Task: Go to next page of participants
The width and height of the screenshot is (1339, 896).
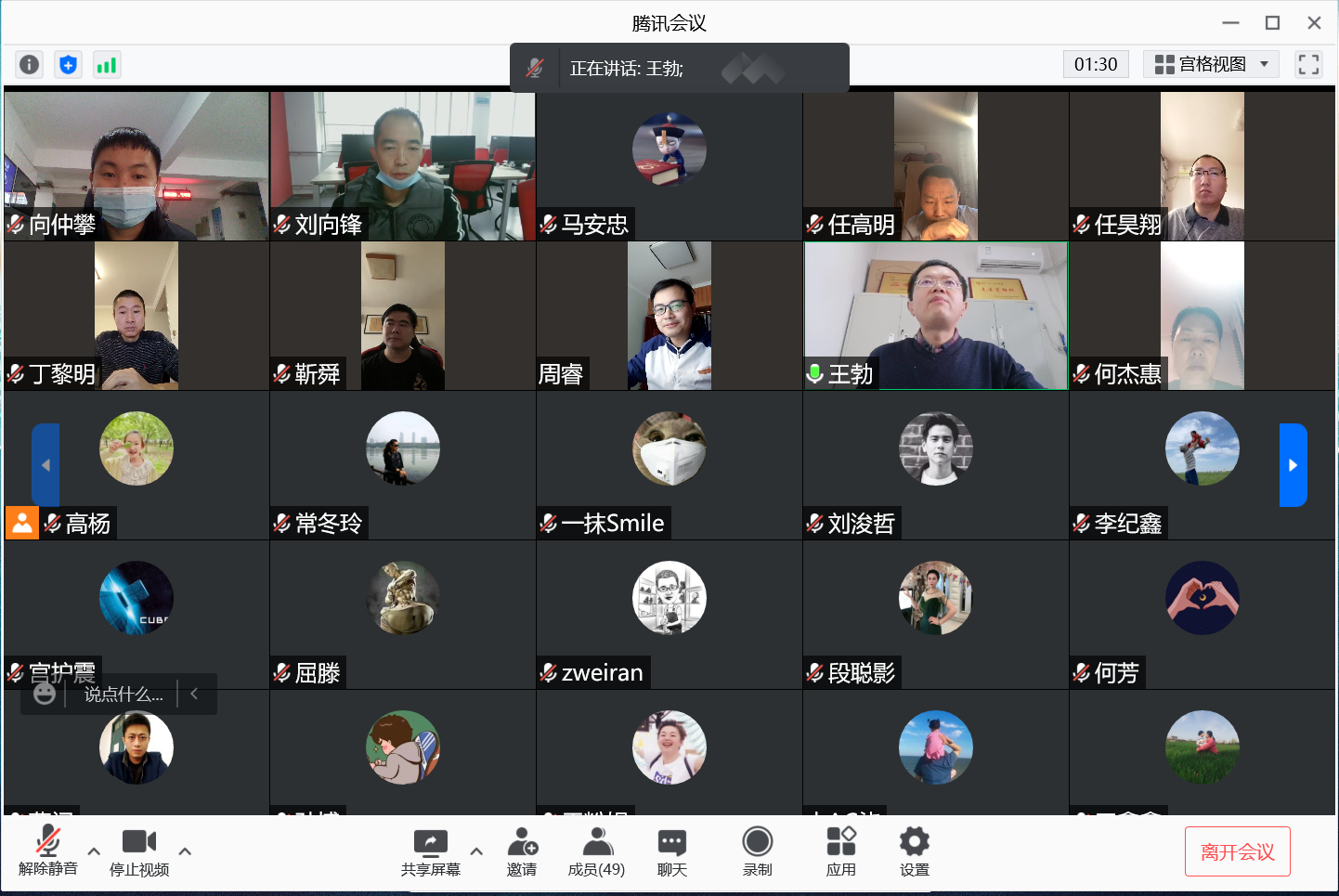Action: [1293, 465]
